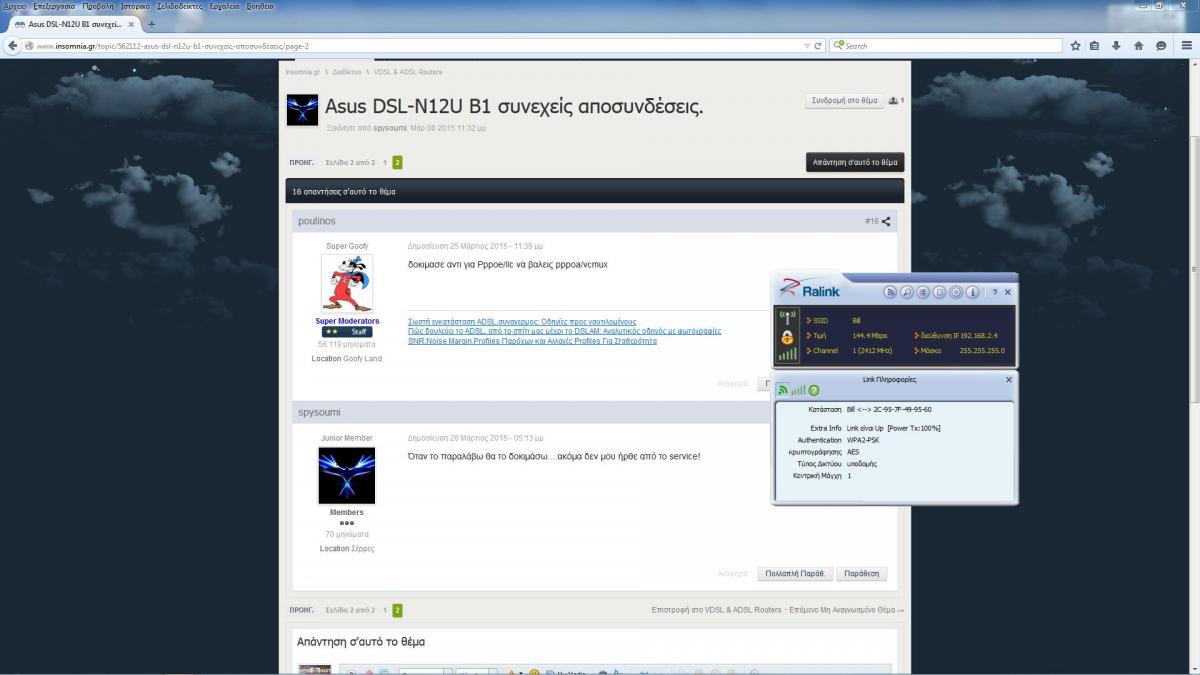Go to page 1 in bottom pagination
This screenshot has height=675, width=1200.
(x=385, y=609)
